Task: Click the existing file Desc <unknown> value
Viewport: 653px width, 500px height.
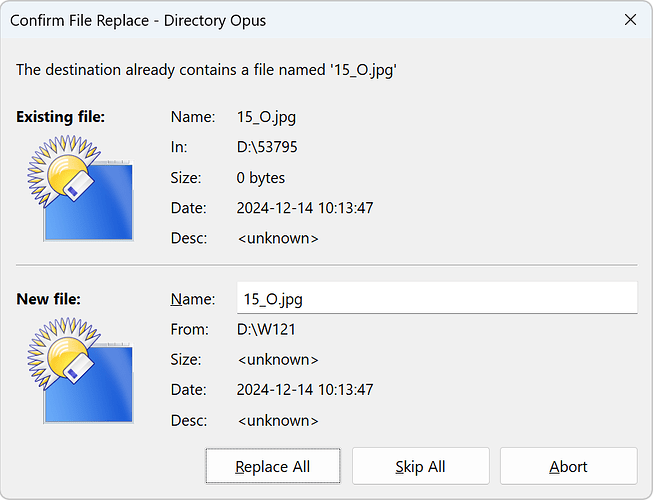Action: 278,239
